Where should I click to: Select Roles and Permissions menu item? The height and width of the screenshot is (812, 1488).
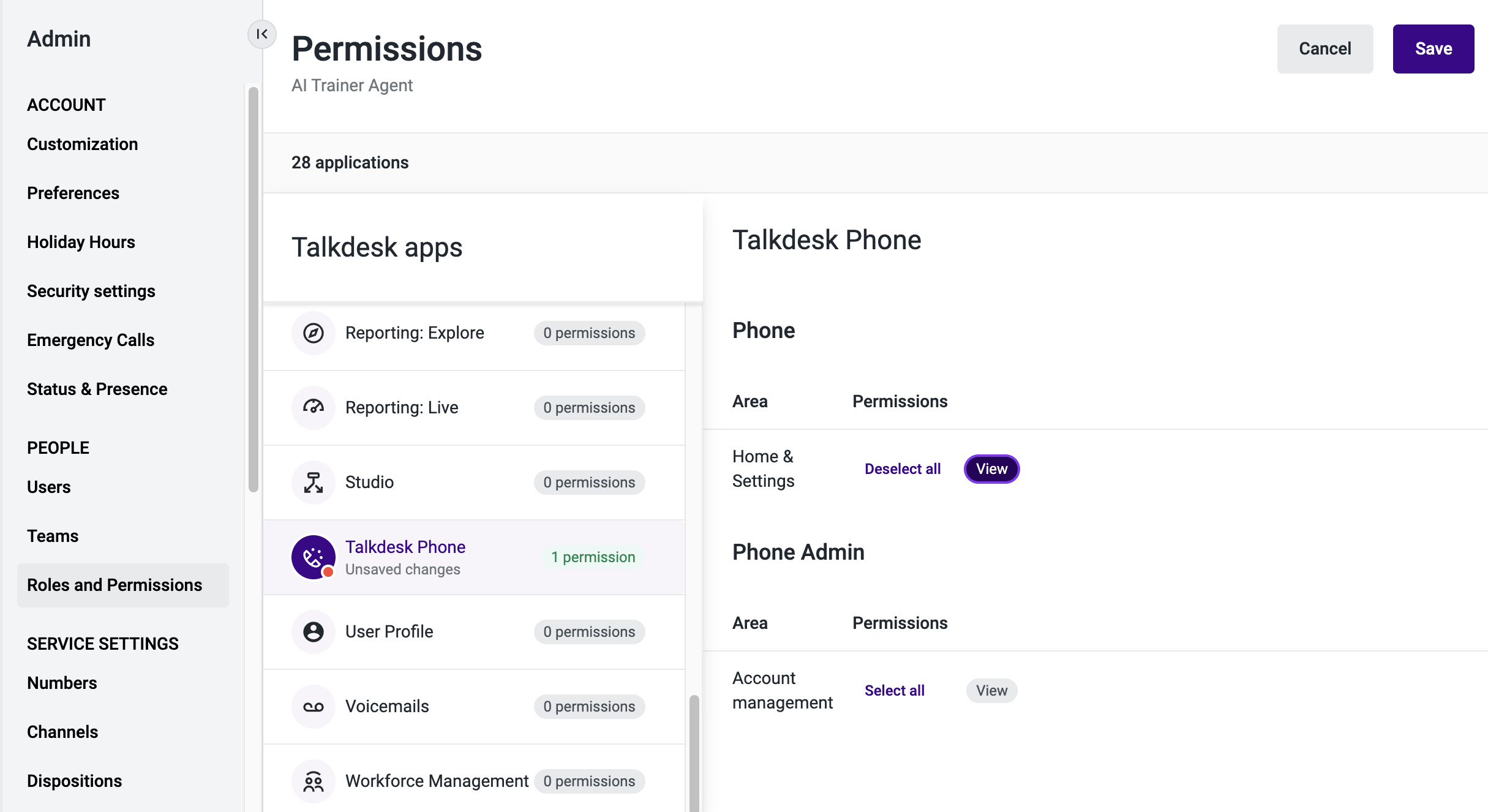coord(123,585)
